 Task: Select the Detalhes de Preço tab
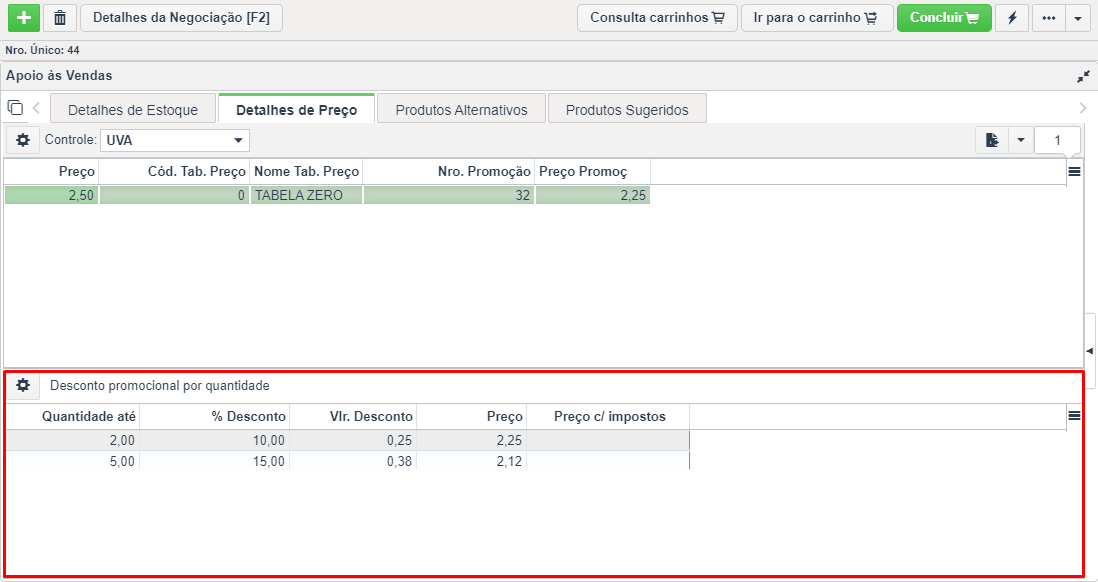pyautogui.click(x=296, y=109)
